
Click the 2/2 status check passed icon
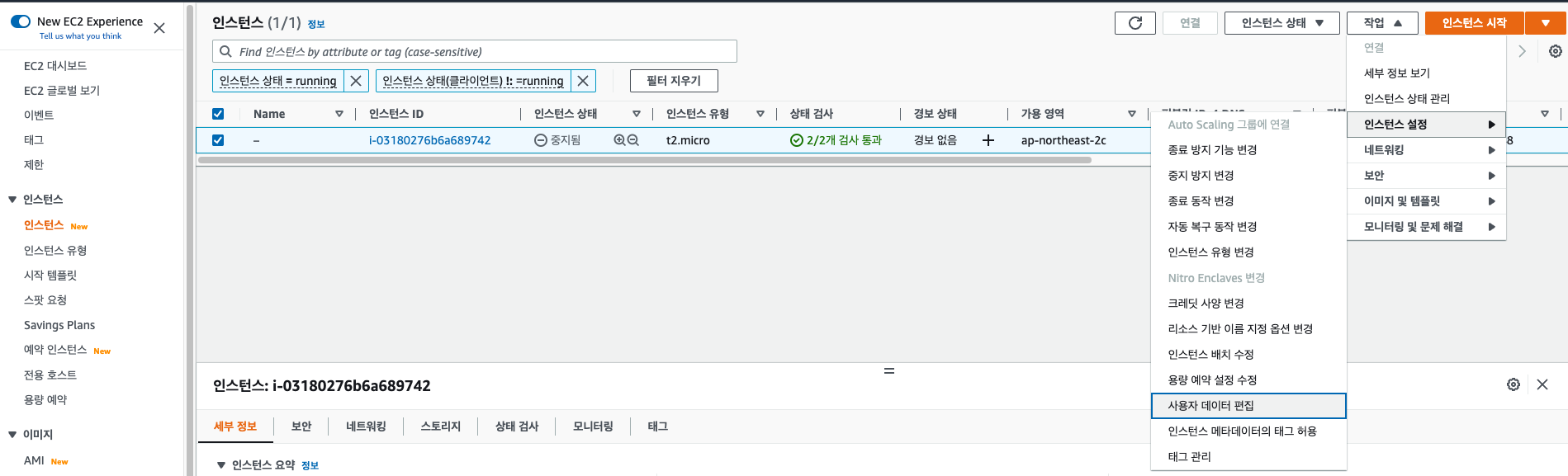pos(796,140)
